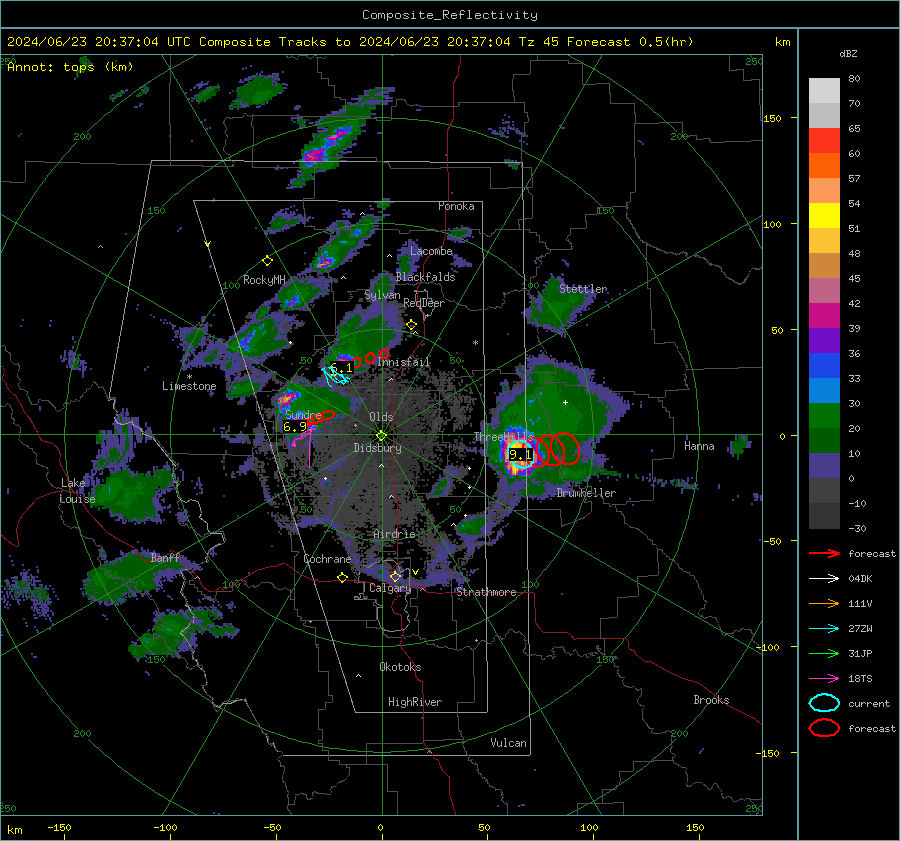Click the red forecast arrow in legend
Viewport: 900px width, 841px height.
point(824,553)
